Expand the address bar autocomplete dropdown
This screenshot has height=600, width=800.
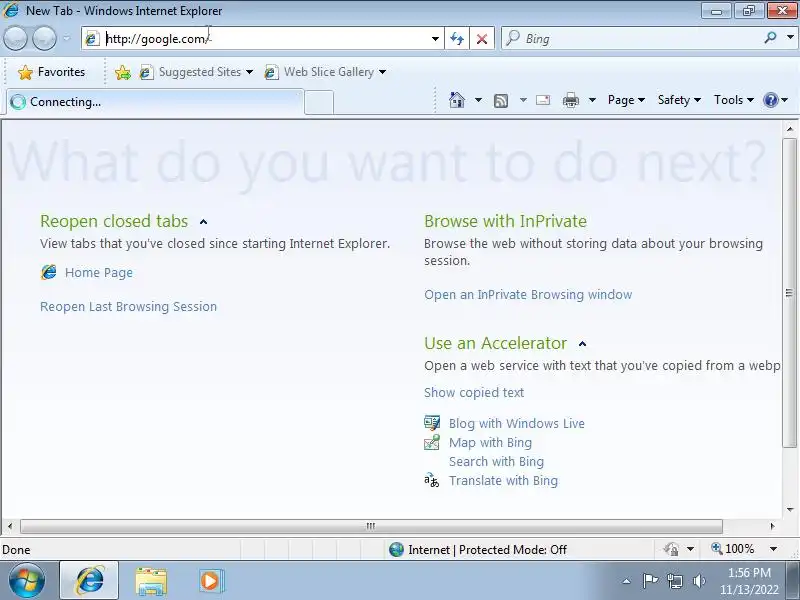435,39
